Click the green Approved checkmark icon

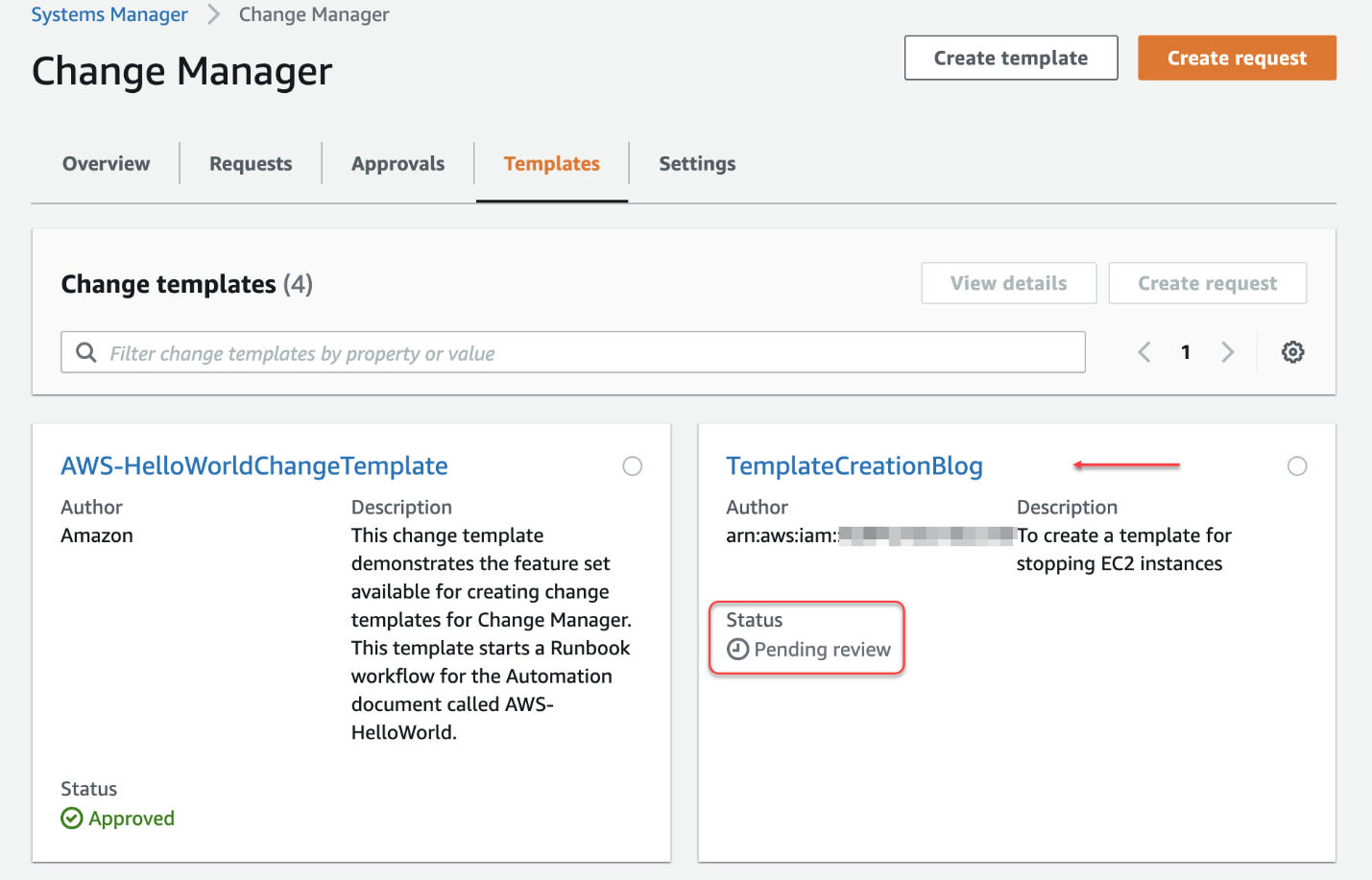[x=71, y=818]
